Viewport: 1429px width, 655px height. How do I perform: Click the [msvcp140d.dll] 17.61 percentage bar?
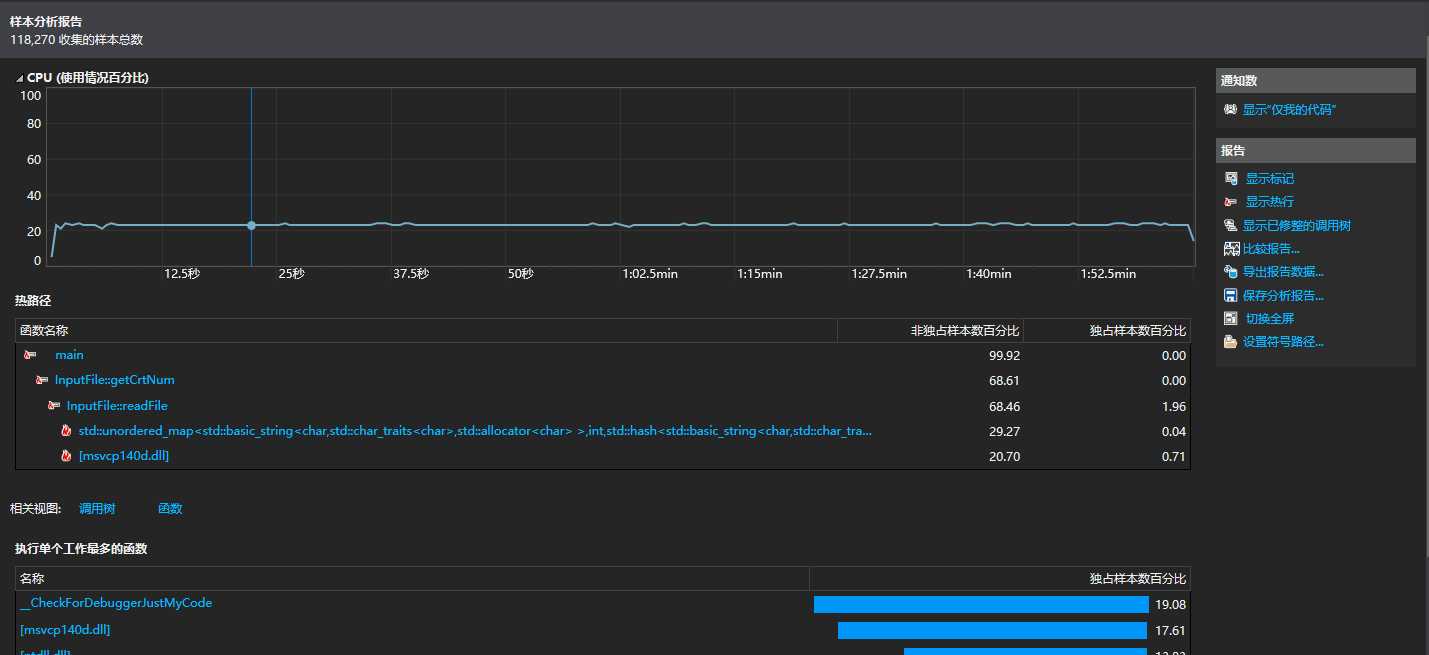(x=992, y=631)
